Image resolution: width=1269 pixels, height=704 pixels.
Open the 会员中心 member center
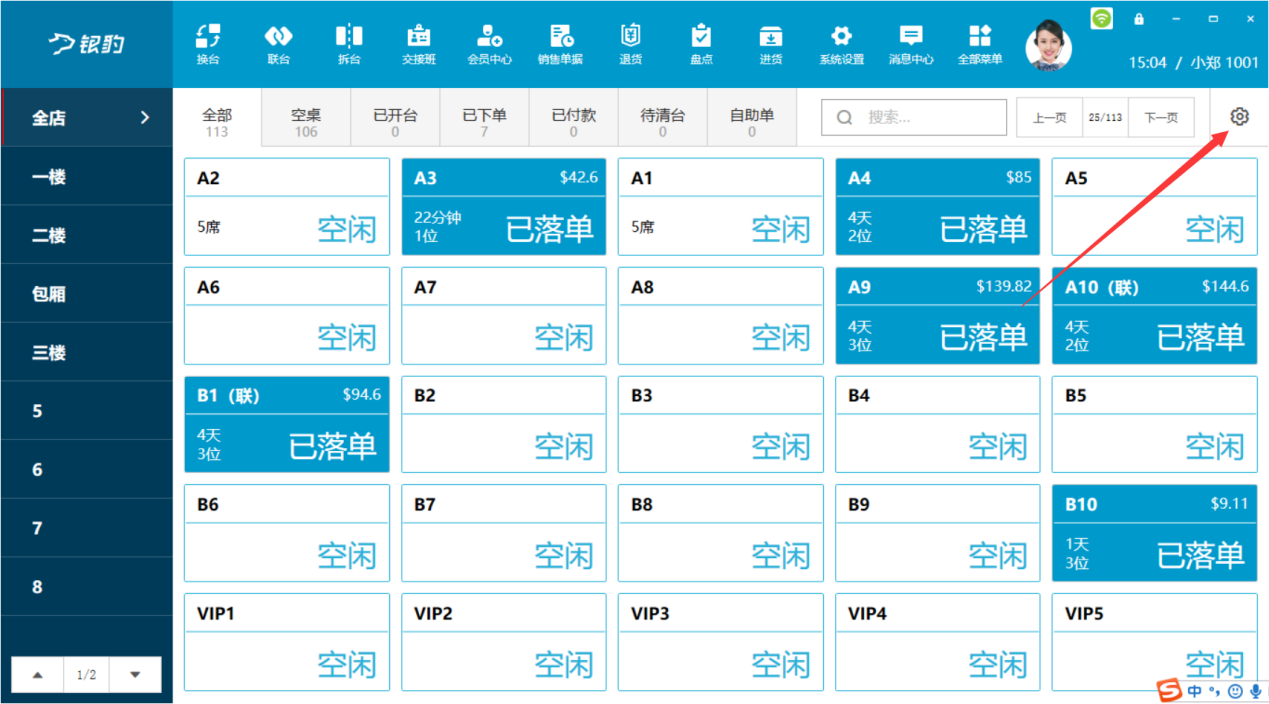click(490, 44)
